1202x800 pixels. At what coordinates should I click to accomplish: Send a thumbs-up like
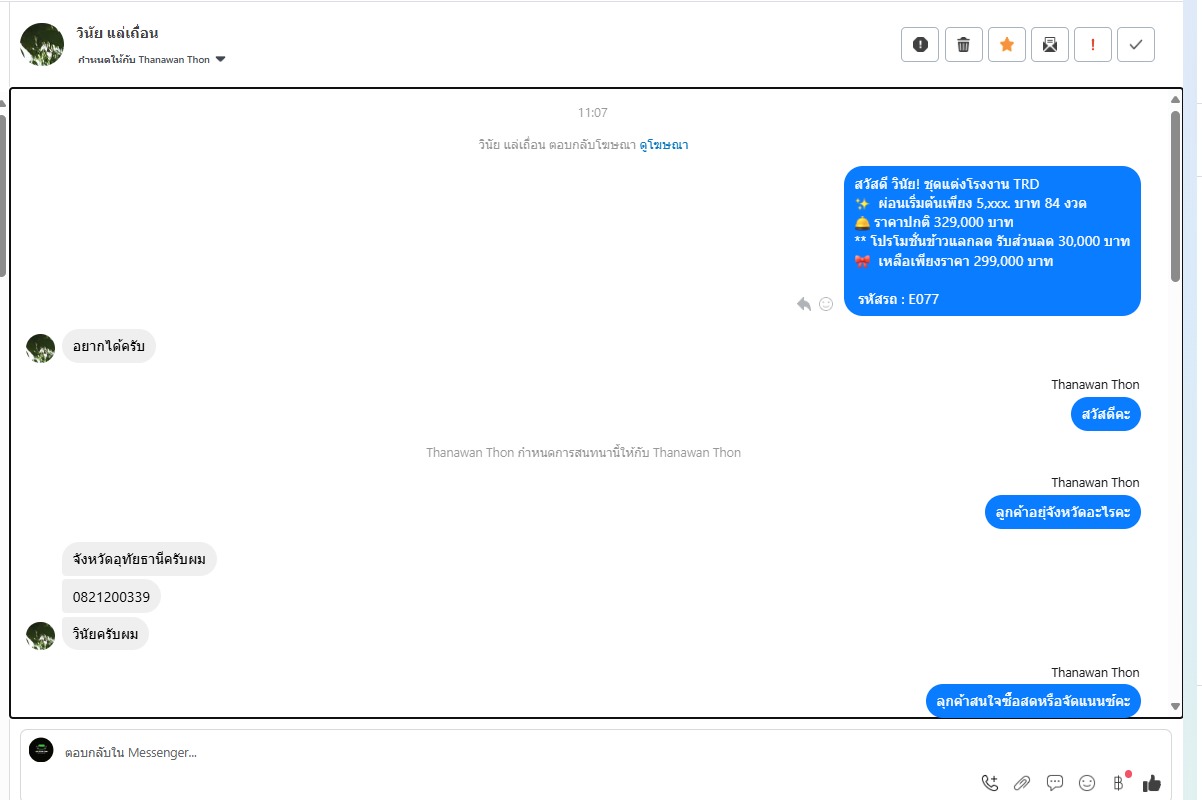click(1152, 783)
